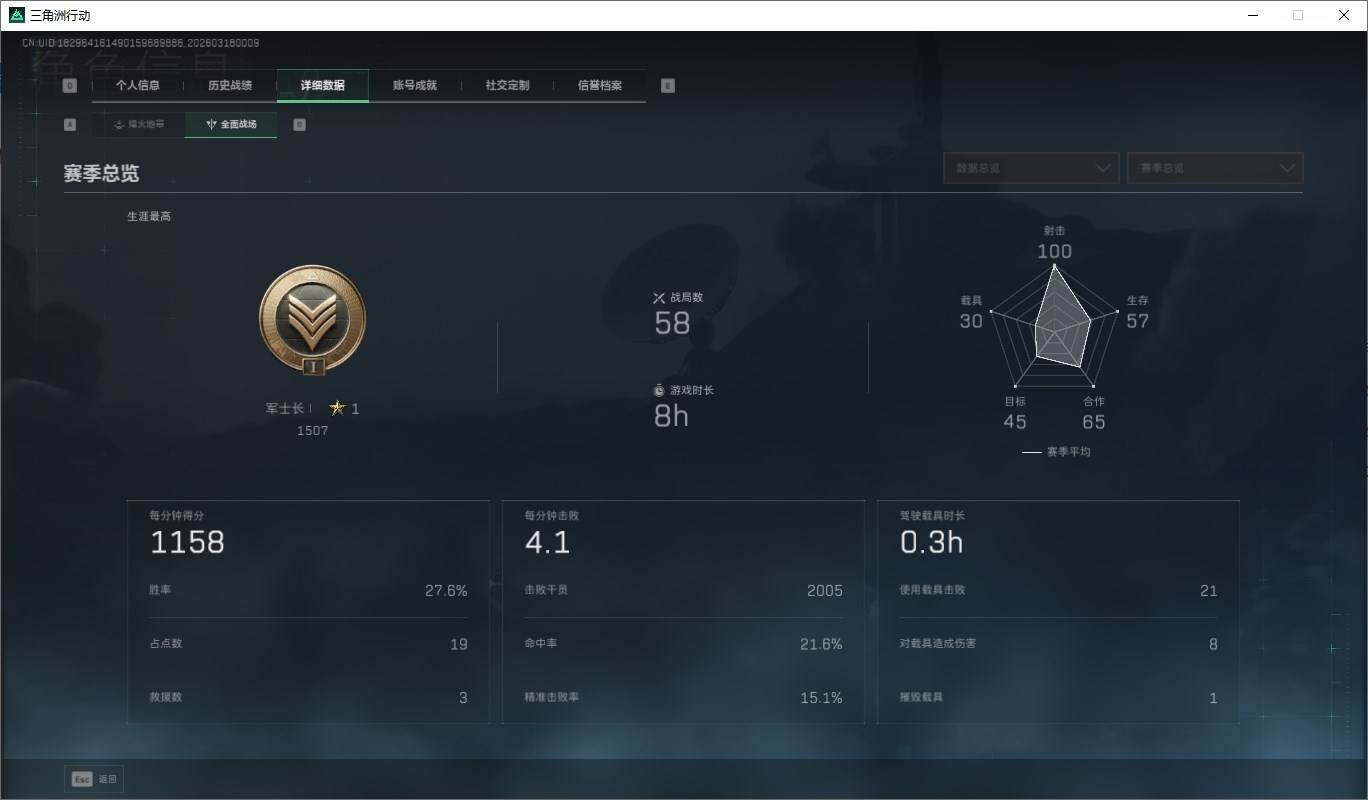
Task: Click the crossed swords icon beside 战局数
Action: [659, 297]
